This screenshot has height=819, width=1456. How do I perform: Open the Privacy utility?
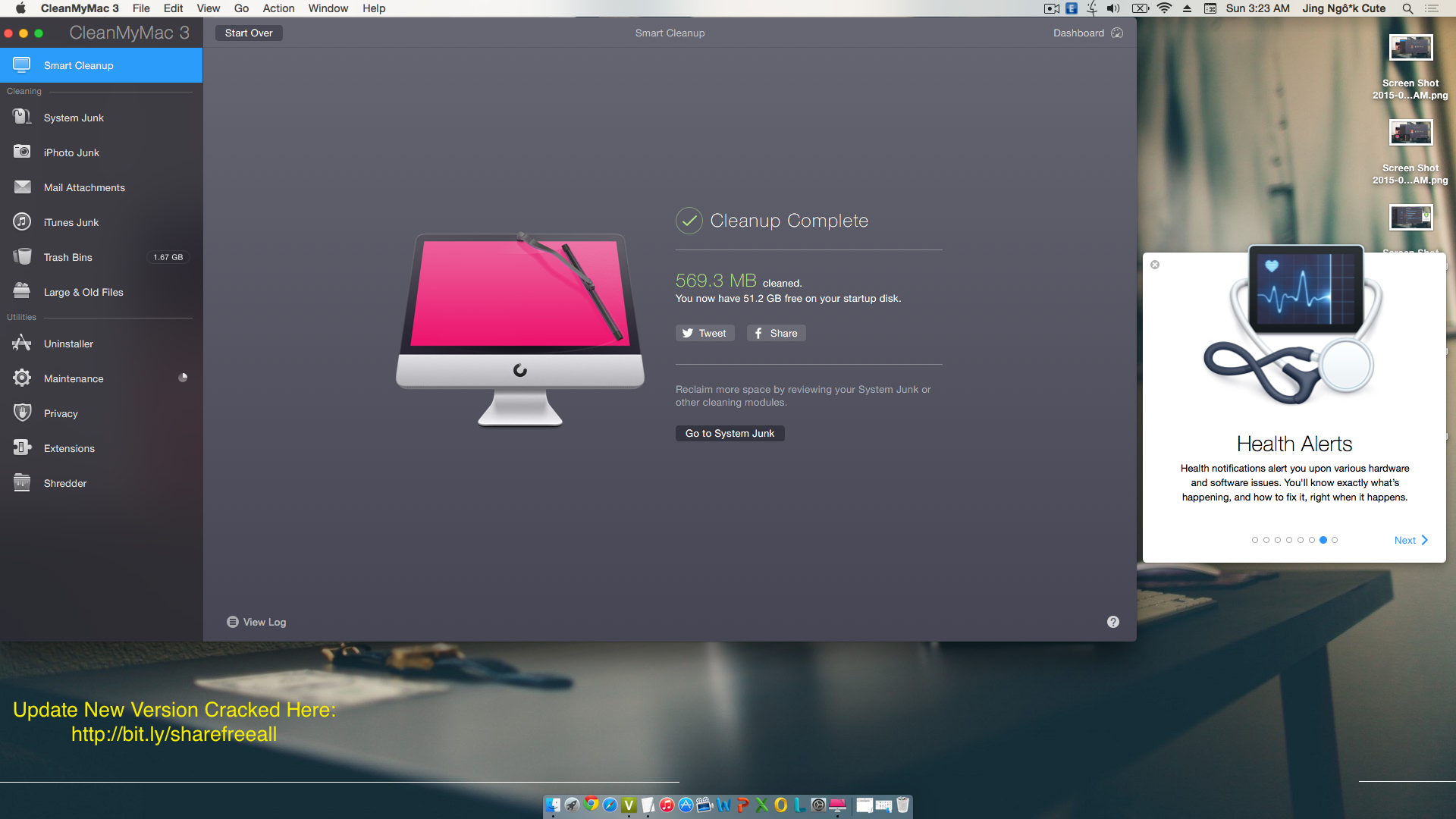(61, 413)
